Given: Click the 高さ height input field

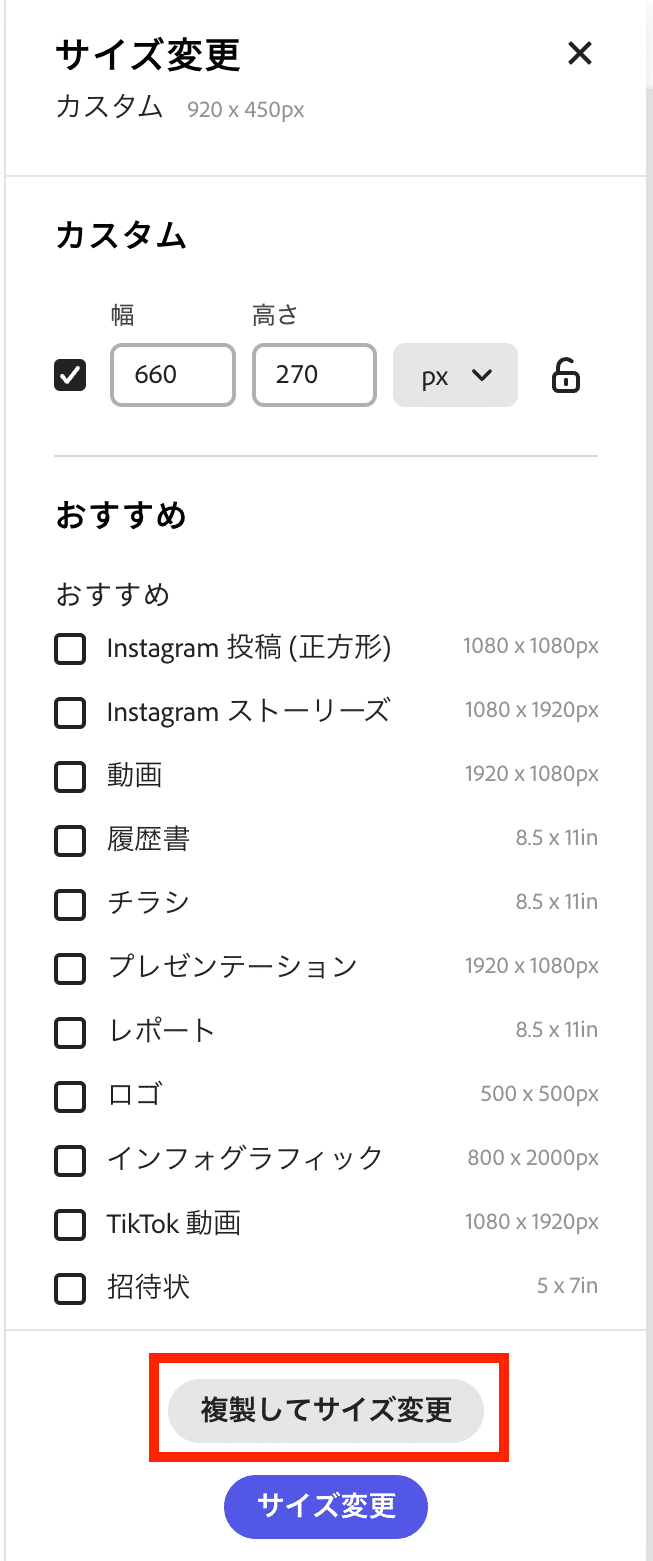Looking at the screenshot, I should click(315, 375).
